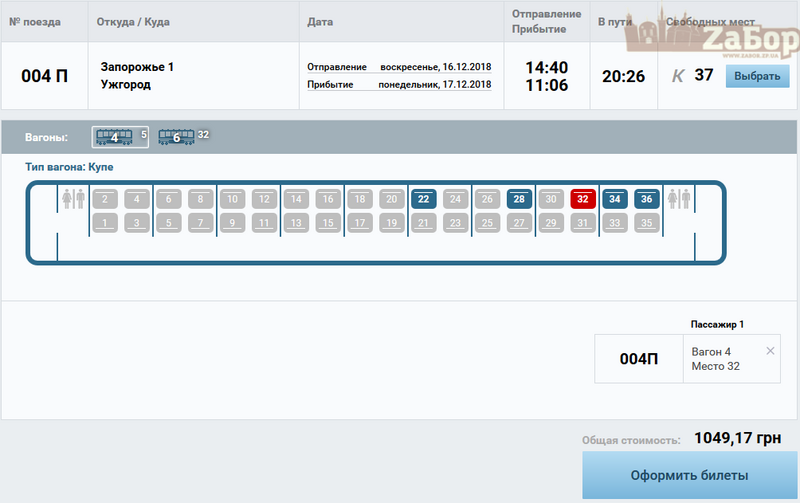Click the 004П passenger ticket card
Screen dimensions: 800x503
[x=639, y=359]
